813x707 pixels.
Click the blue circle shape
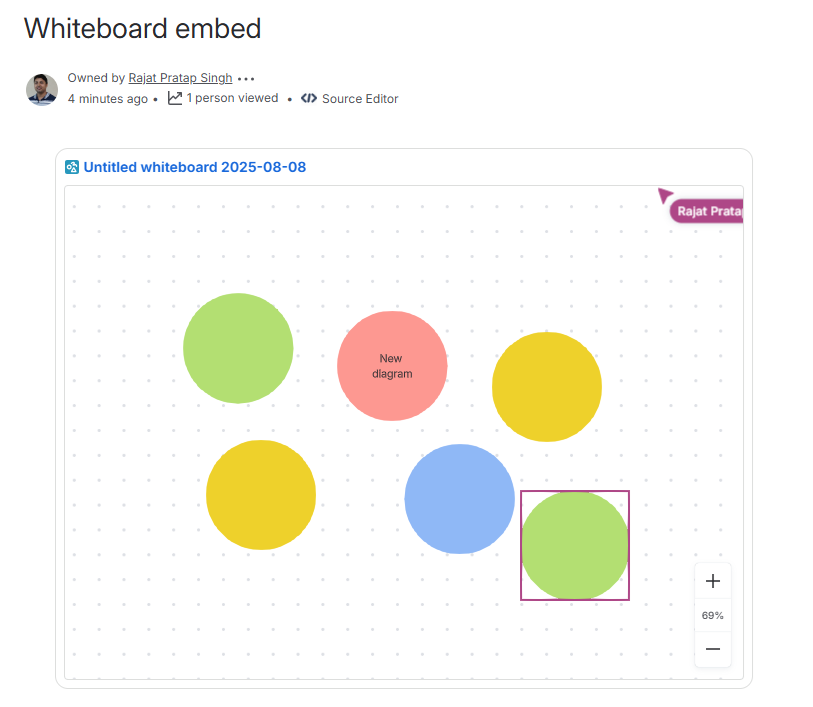[460, 498]
